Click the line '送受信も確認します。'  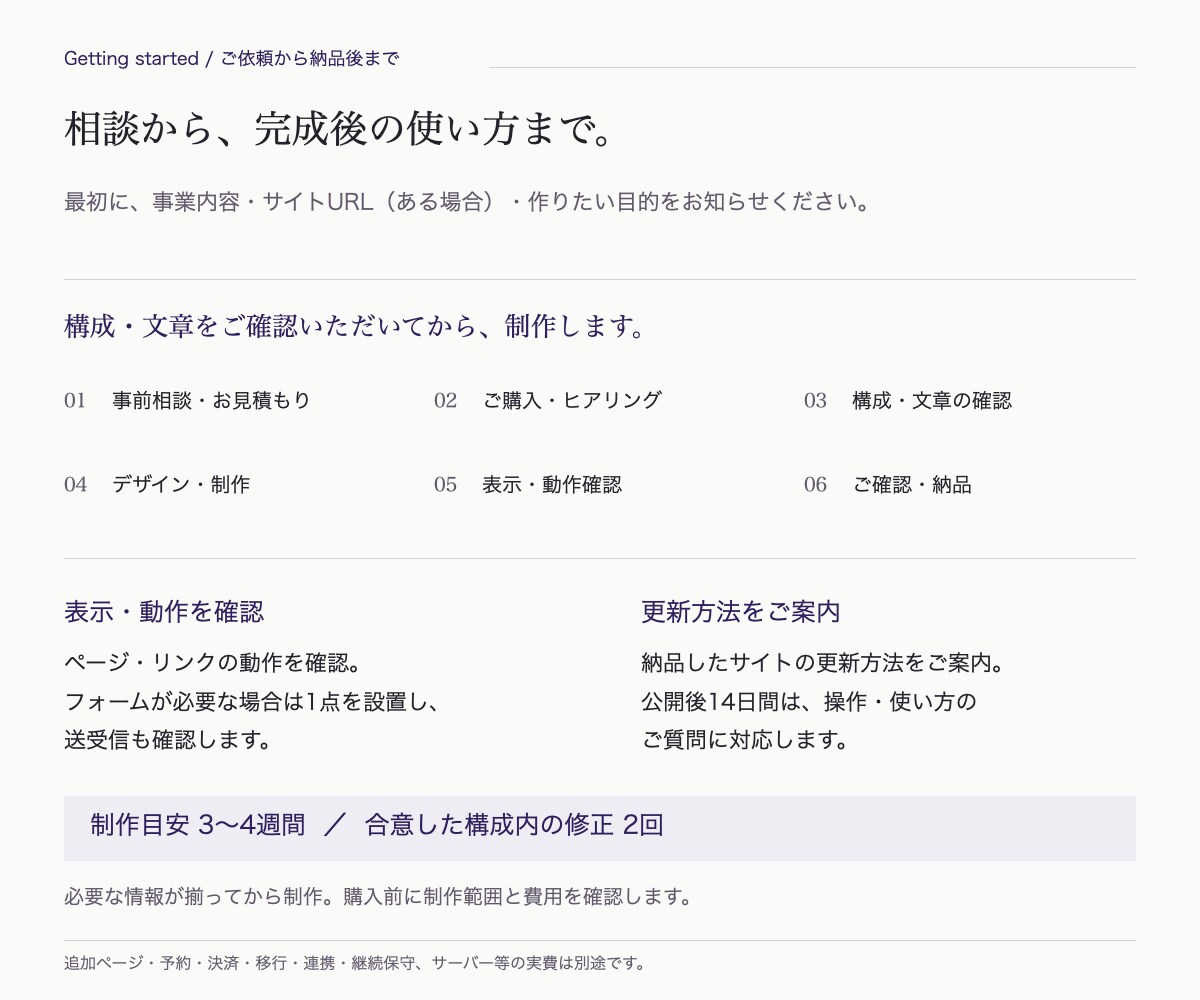(x=168, y=740)
